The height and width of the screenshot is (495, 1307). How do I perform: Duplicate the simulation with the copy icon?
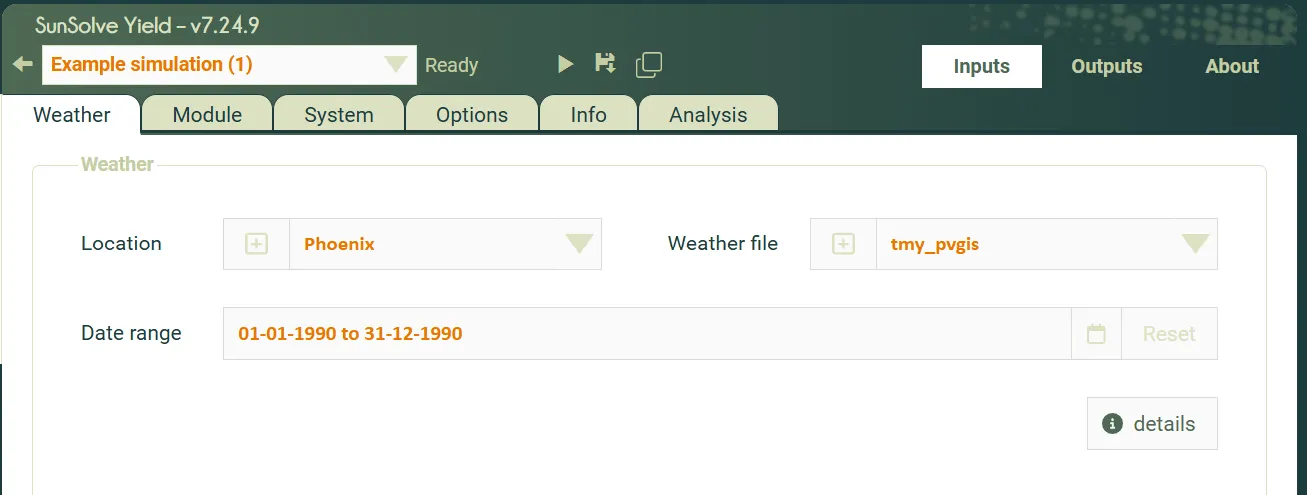click(649, 65)
